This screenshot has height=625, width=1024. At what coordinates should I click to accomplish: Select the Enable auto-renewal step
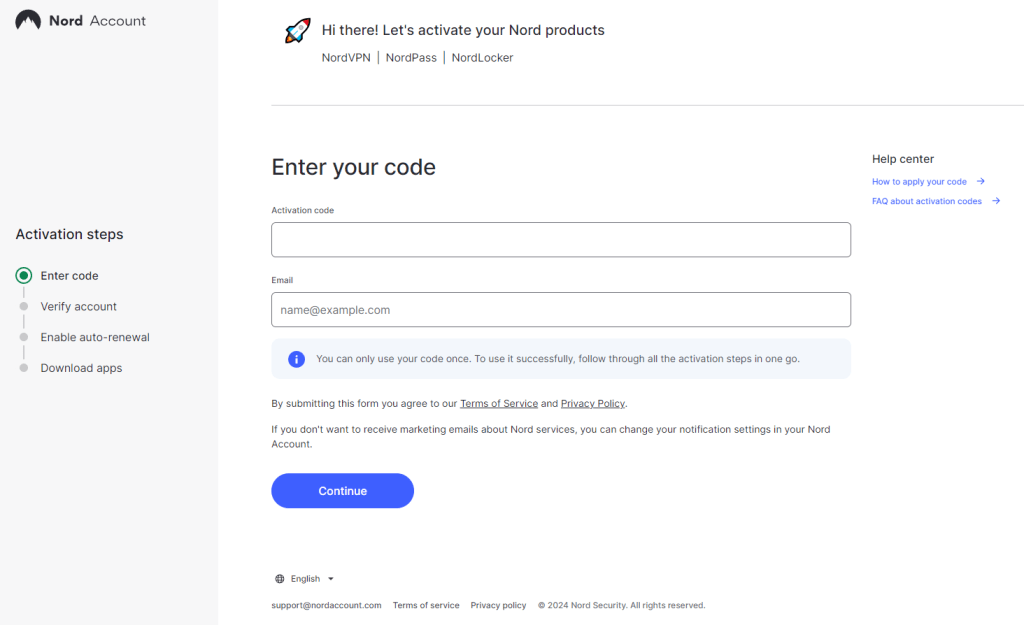coord(94,338)
